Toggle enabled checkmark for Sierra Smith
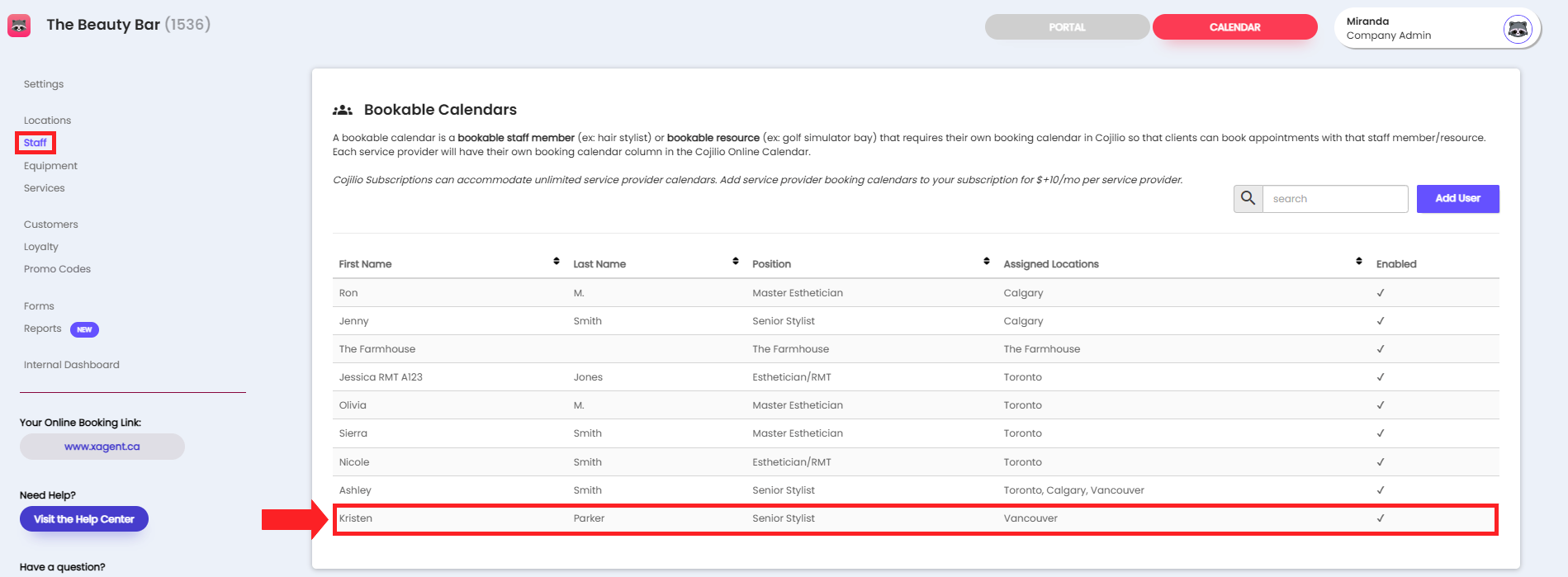Viewport: 1568px width, 577px height. click(x=1381, y=433)
